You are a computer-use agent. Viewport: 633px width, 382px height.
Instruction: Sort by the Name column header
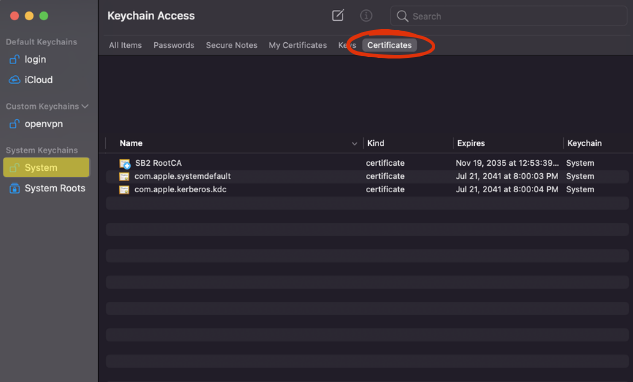pyautogui.click(x=131, y=143)
